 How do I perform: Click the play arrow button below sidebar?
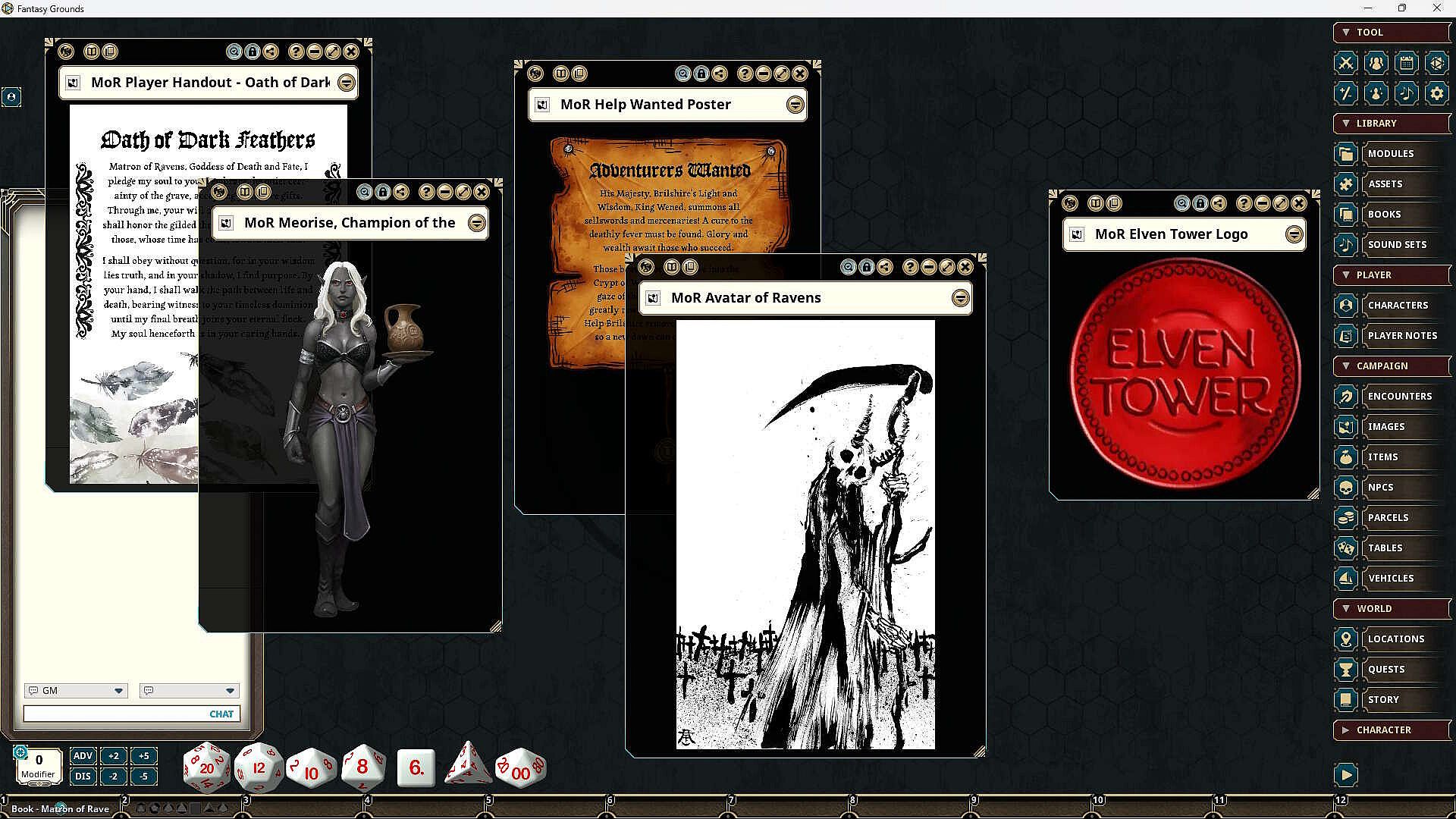[1346, 775]
